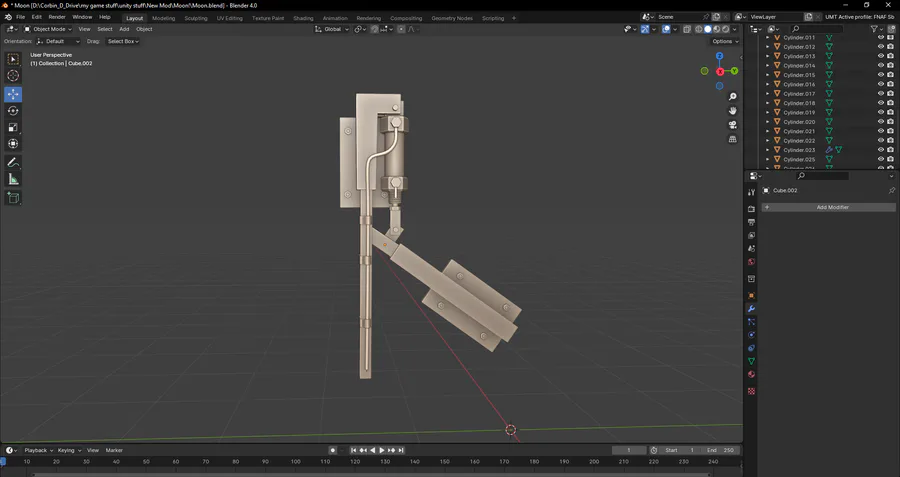Toggle viewport gizmos display
Viewport: 900px width, 477px height.
coord(645,29)
